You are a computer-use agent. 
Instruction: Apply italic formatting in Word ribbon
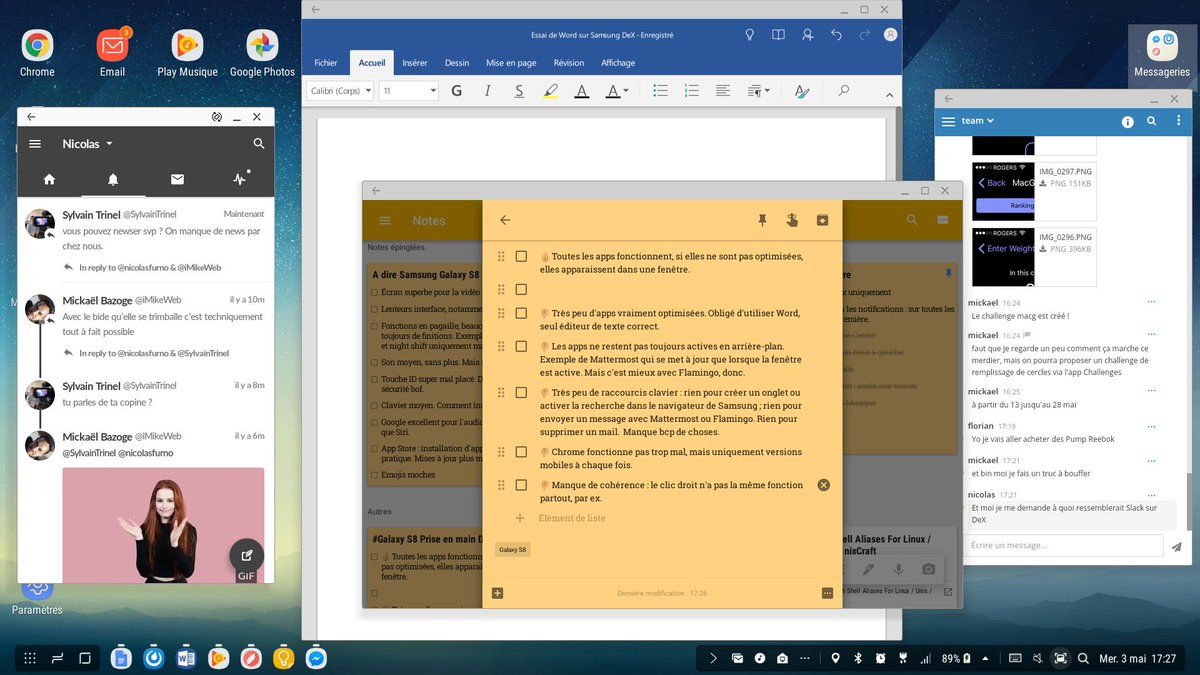click(488, 91)
